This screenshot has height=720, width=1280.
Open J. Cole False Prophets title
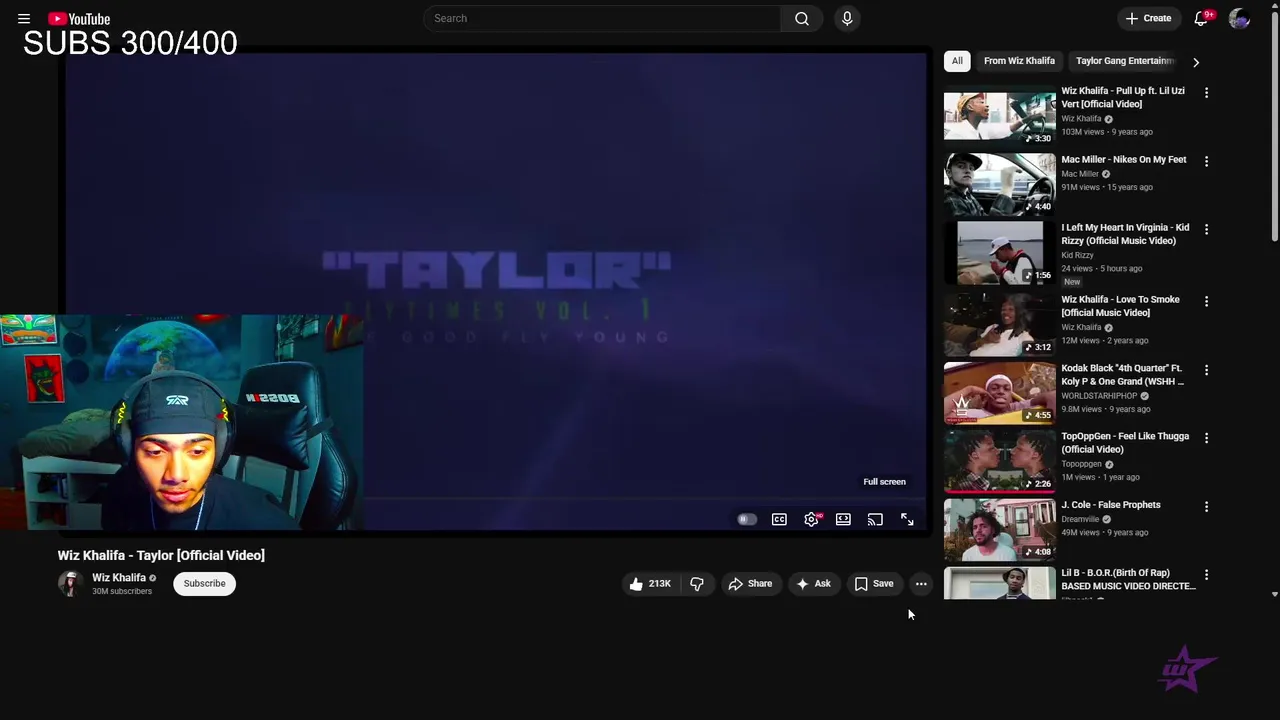click(x=1111, y=505)
